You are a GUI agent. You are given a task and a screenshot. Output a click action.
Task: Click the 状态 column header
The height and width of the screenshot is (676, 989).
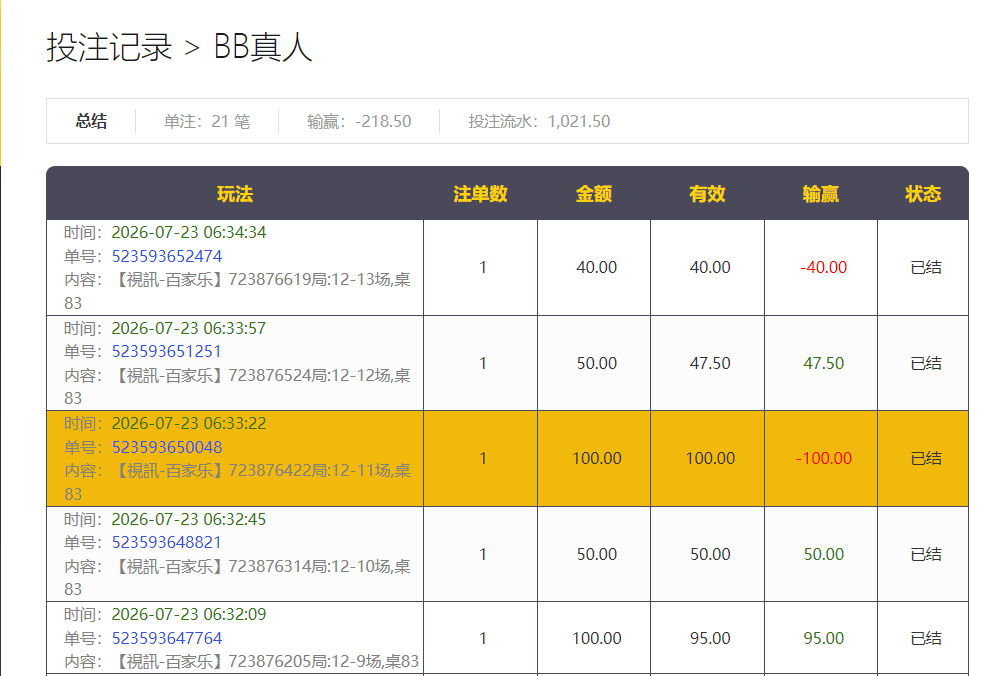pos(923,194)
